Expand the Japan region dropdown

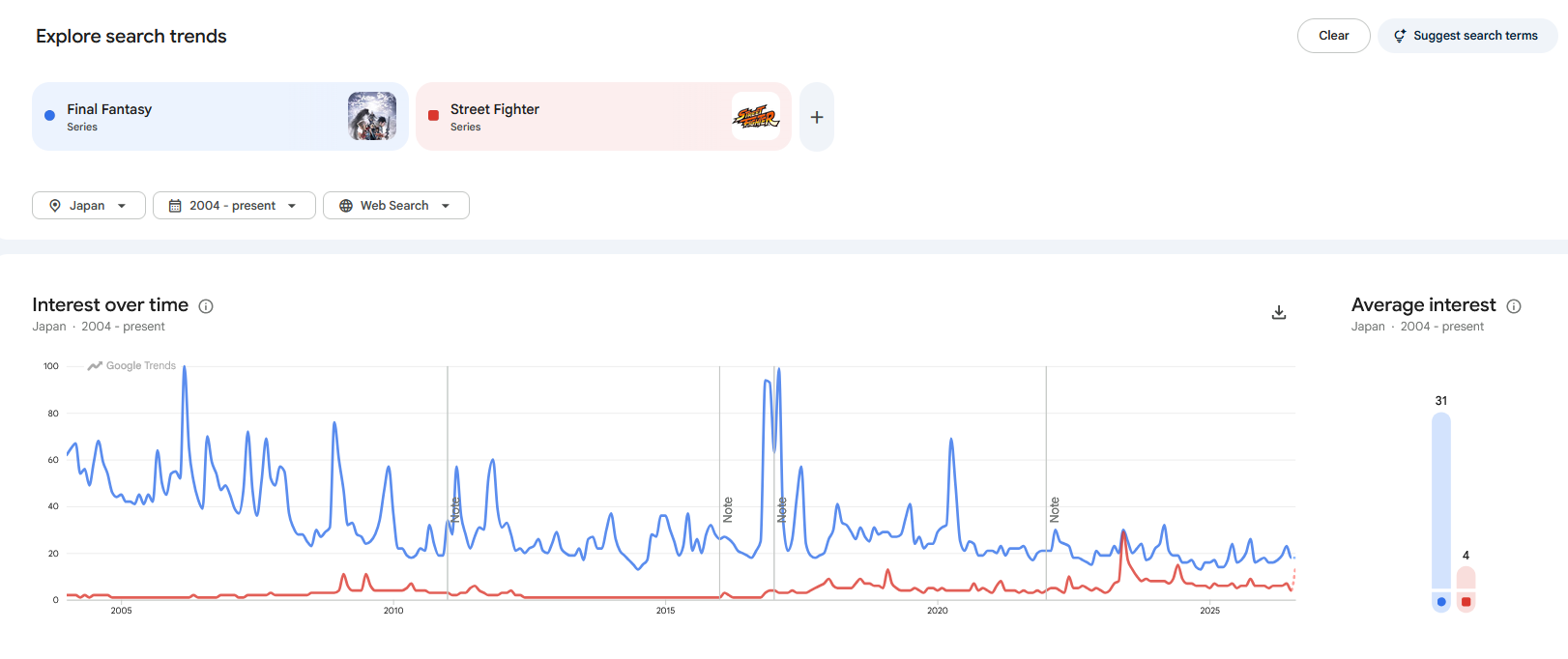(89, 206)
